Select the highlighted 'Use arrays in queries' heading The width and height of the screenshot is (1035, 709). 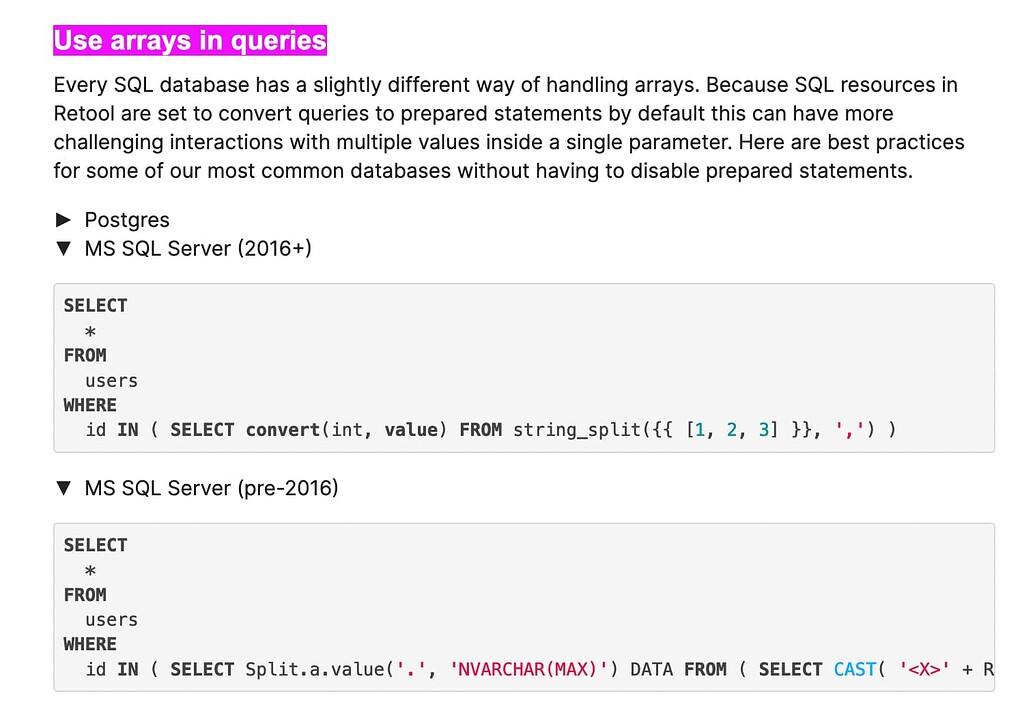[x=189, y=40]
